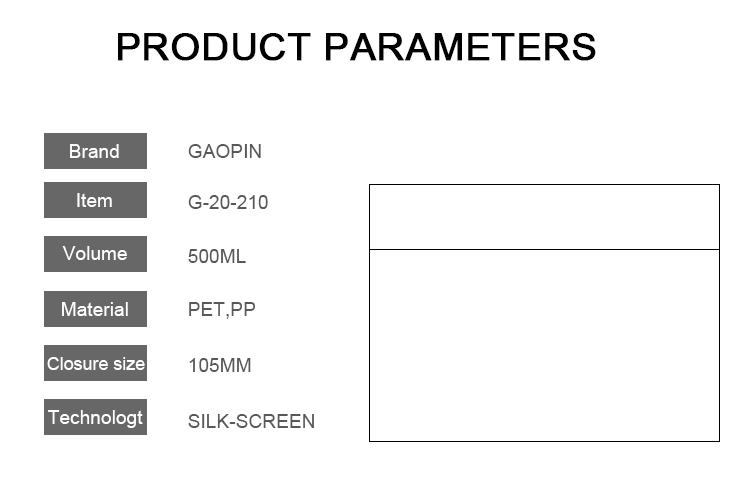750x486 pixels.
Task: Click the Technologt label box
Action: tap(95, 417)
